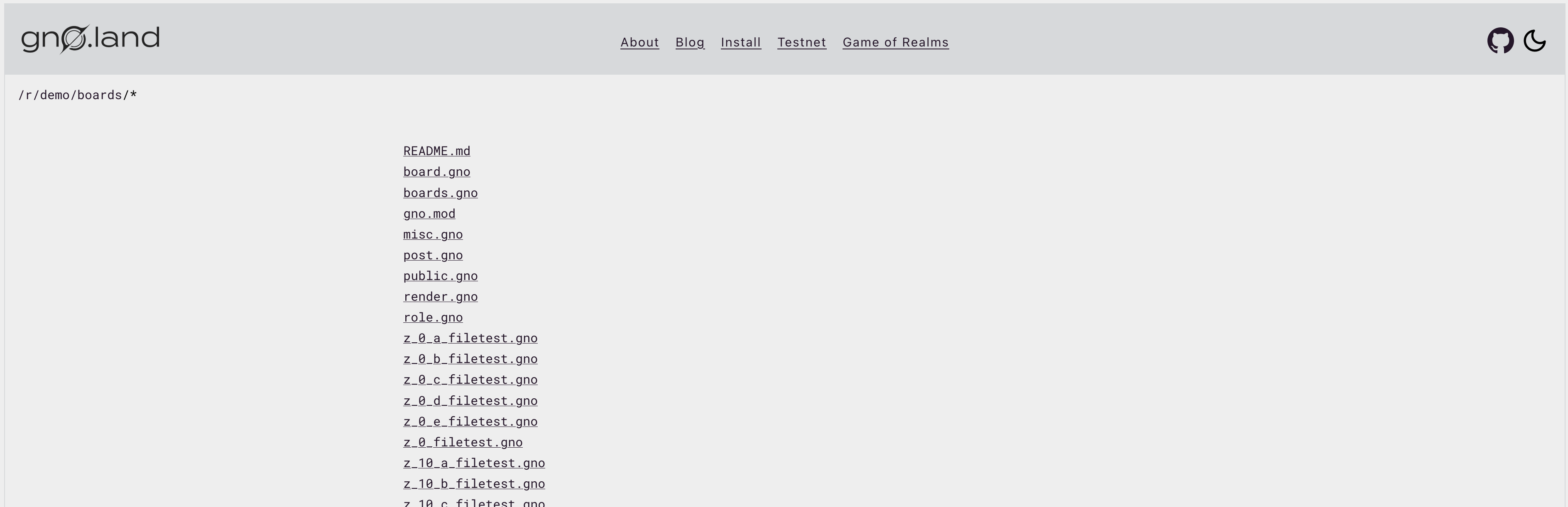Open the public.gno file
This screenshot has width=1568, height=507.
(x=440, y=276)
